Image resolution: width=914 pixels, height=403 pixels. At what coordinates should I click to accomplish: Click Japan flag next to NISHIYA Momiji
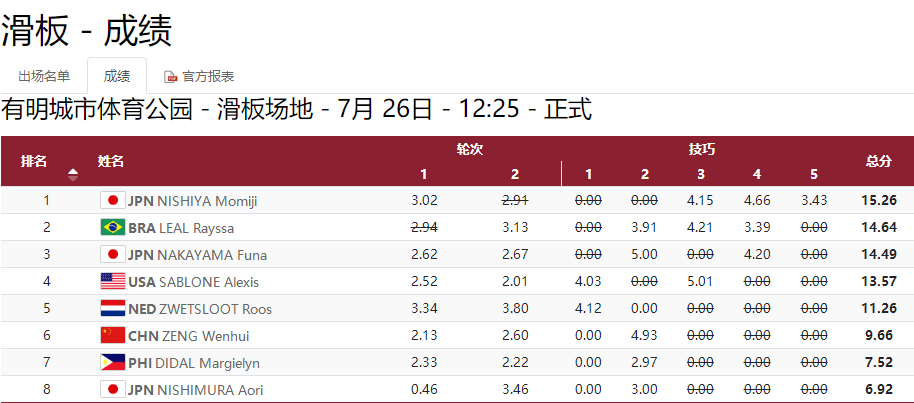coord(113,201)
